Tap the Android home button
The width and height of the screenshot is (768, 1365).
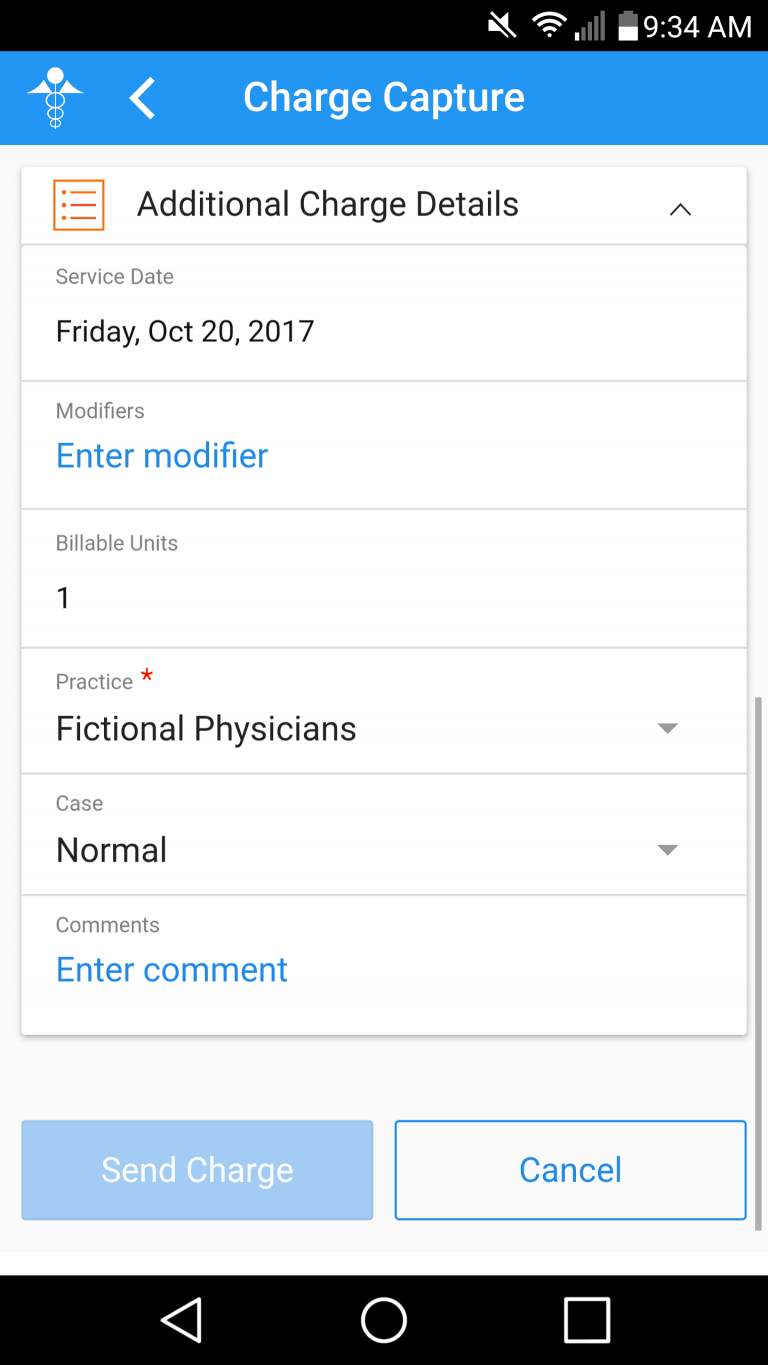click(384, 1319)
